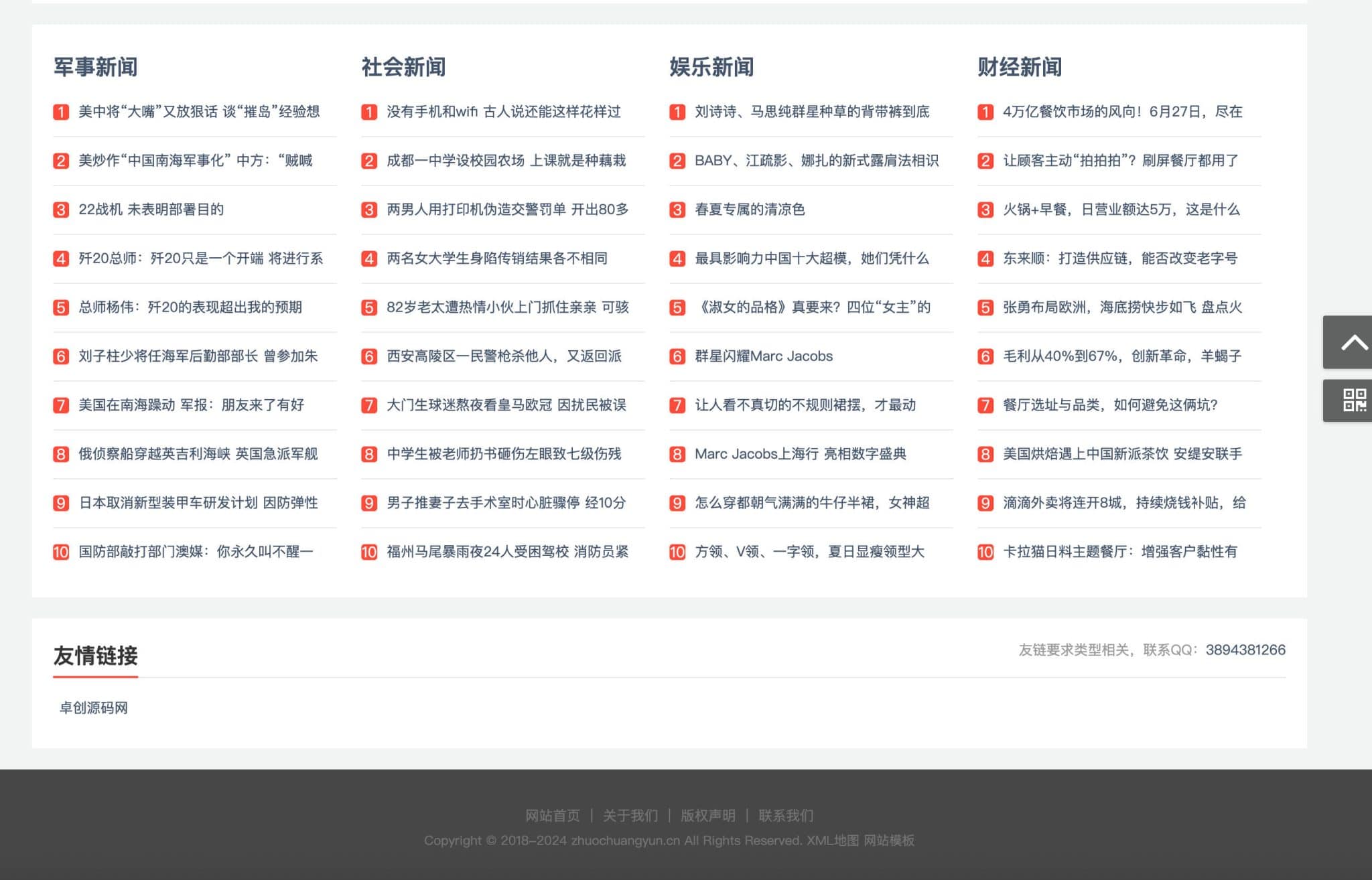Screen dimensions: 1372x880
Task: Open news Marc Jacobs上海行 亮相数字盛典
Action: (x=801, y=454)
